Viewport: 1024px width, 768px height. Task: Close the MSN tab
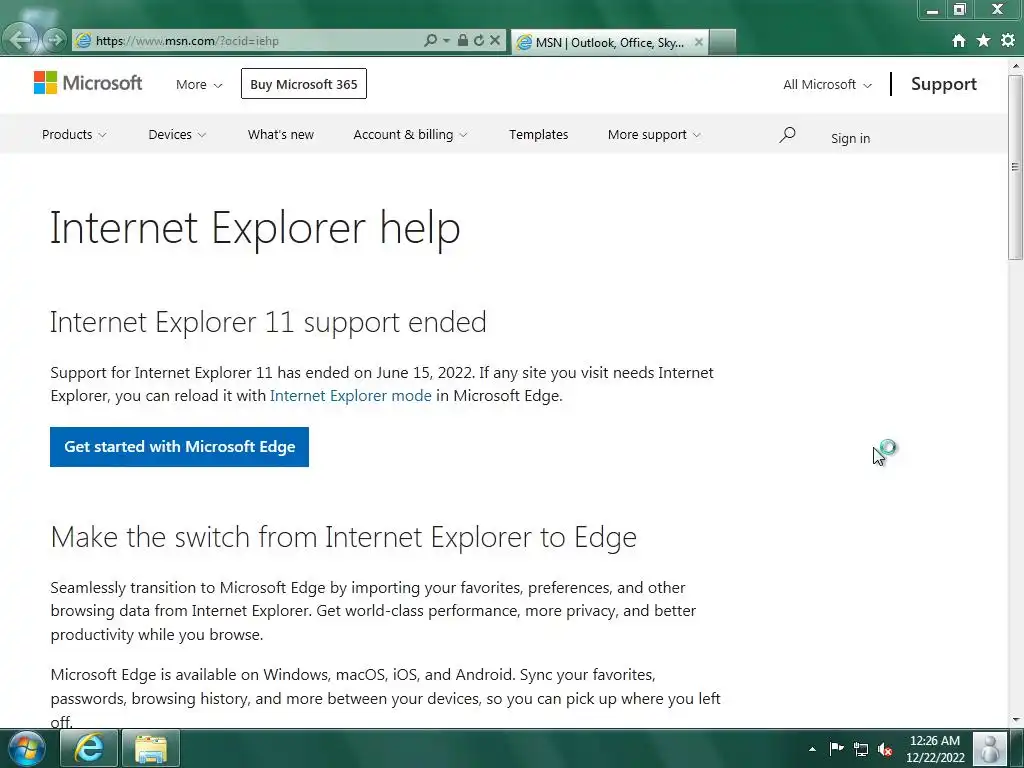pyautogui.click(x=699, y=42)
